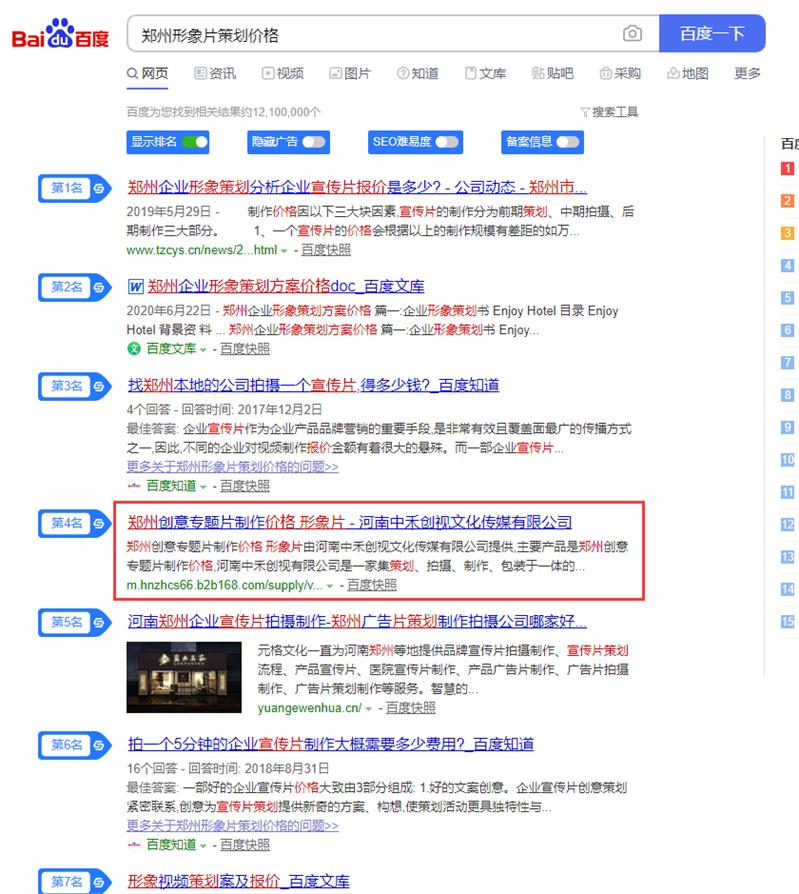Open the 更多 menu
The width and height of the screenshot is (799, 894).
pyautogui.click(x=747, y=74)
